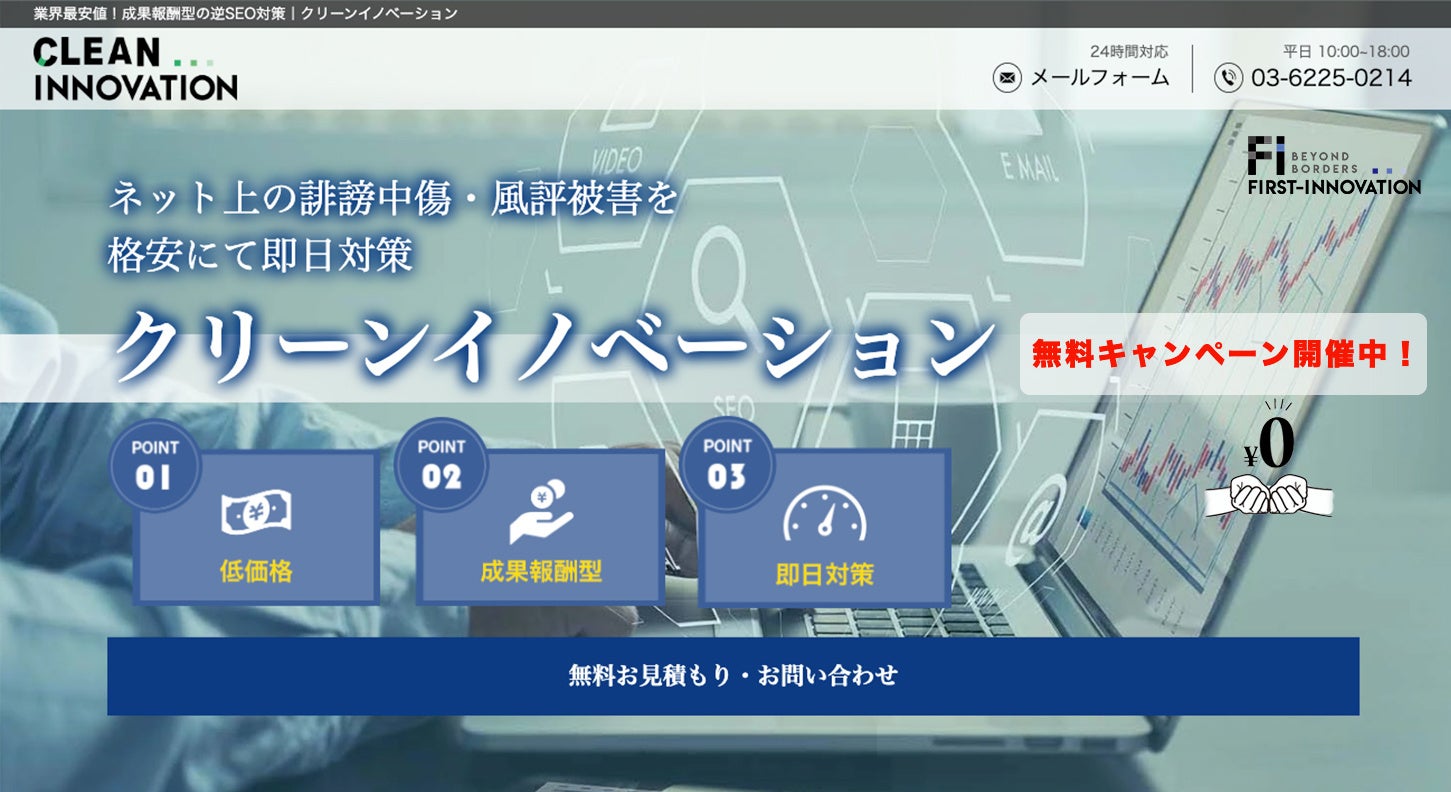Click the phone number 03-6225-0214
Image resolution: width=1451 pixels, height=792 pixels.
1331,77
